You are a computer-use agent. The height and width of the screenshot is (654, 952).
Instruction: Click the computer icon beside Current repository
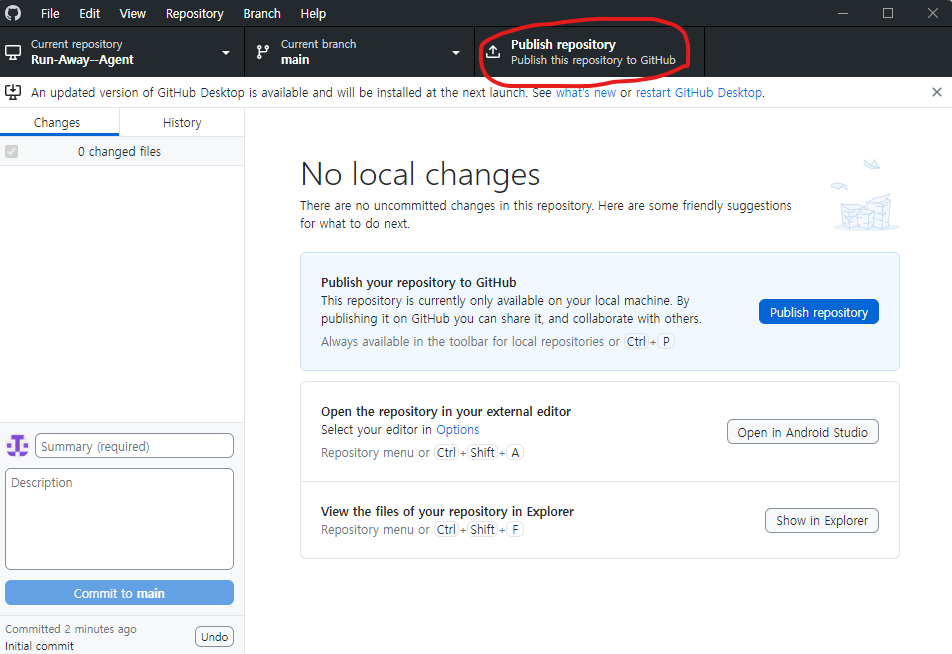pyautogui.click(x=13, y=52)
